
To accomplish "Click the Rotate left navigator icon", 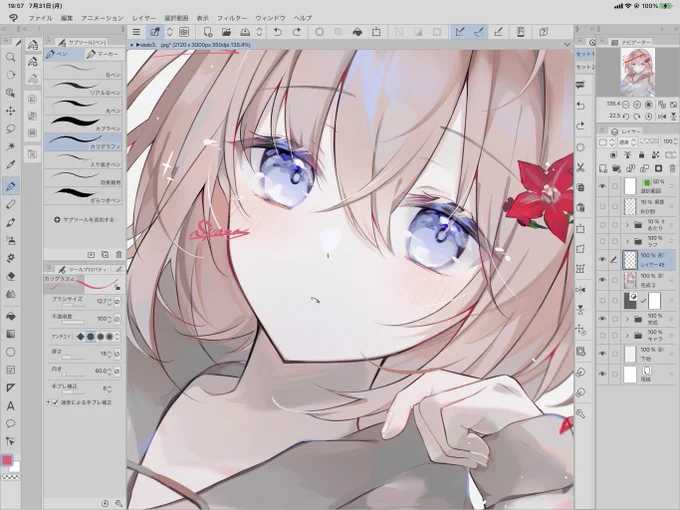I will pos(626,116).
